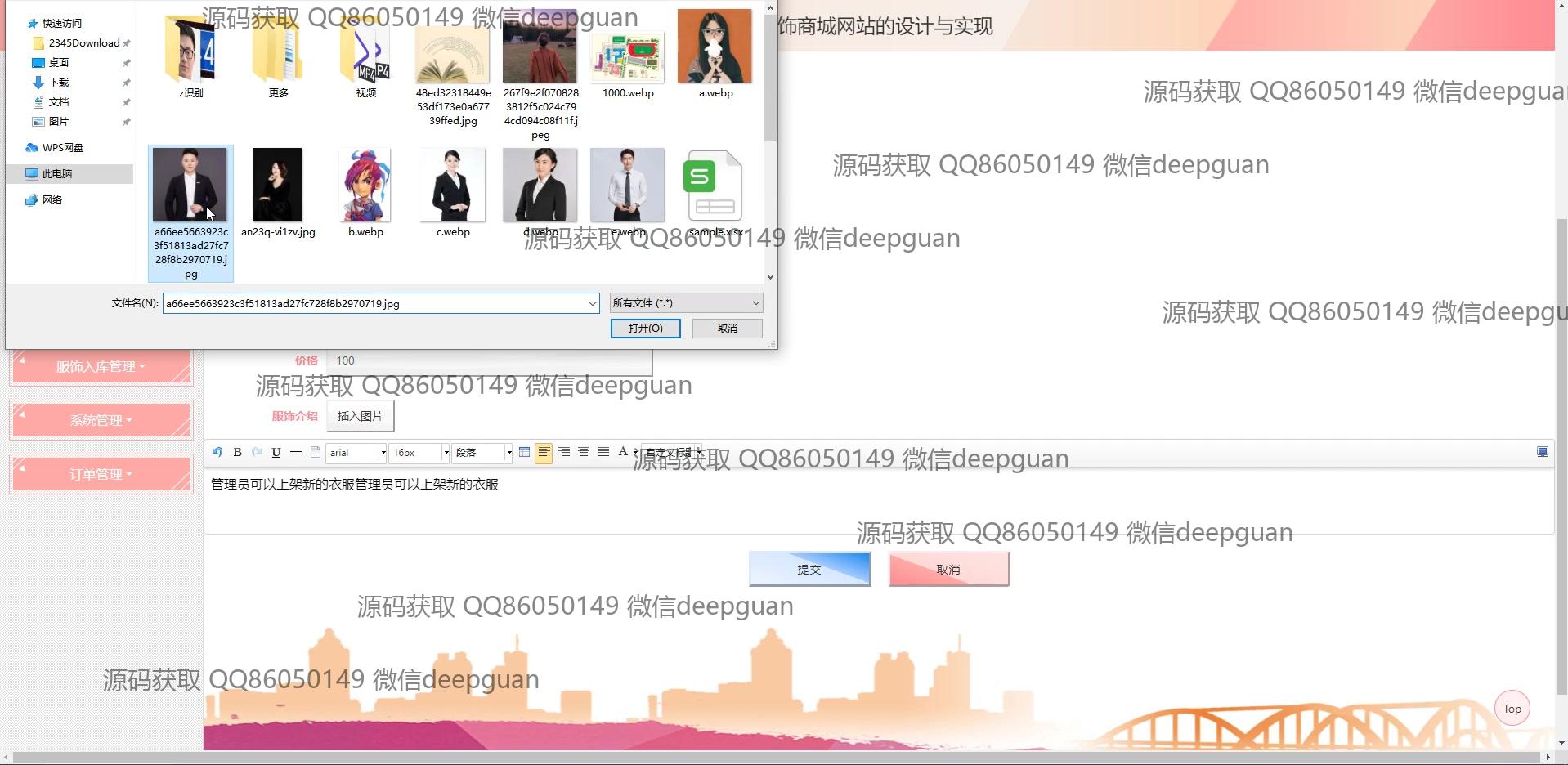The image size is (1568, 765).
Task: Toggle underline formatting in the editor
Action: [276, 452]
